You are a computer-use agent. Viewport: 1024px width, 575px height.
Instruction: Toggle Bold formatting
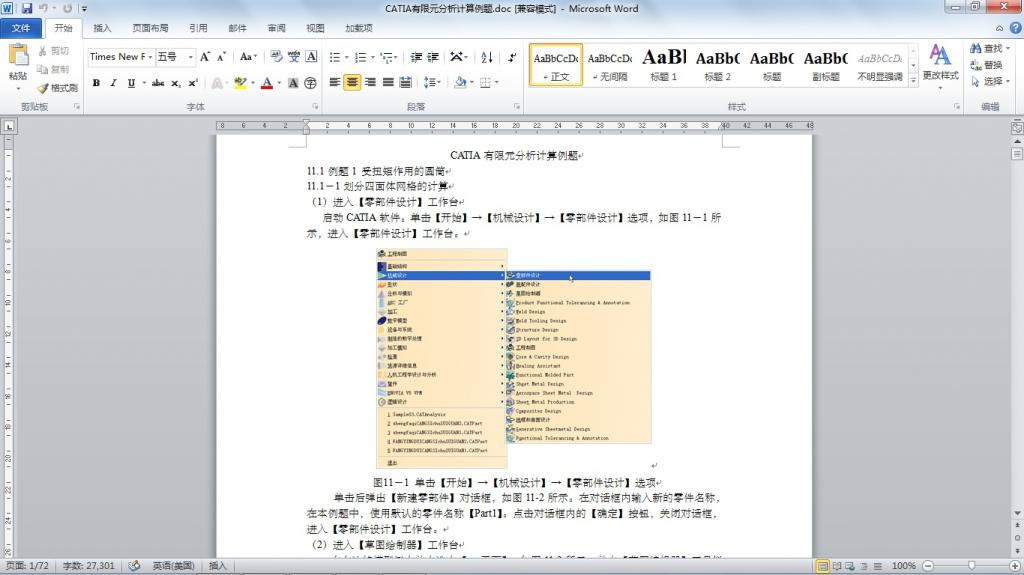[x=96, y=83]
